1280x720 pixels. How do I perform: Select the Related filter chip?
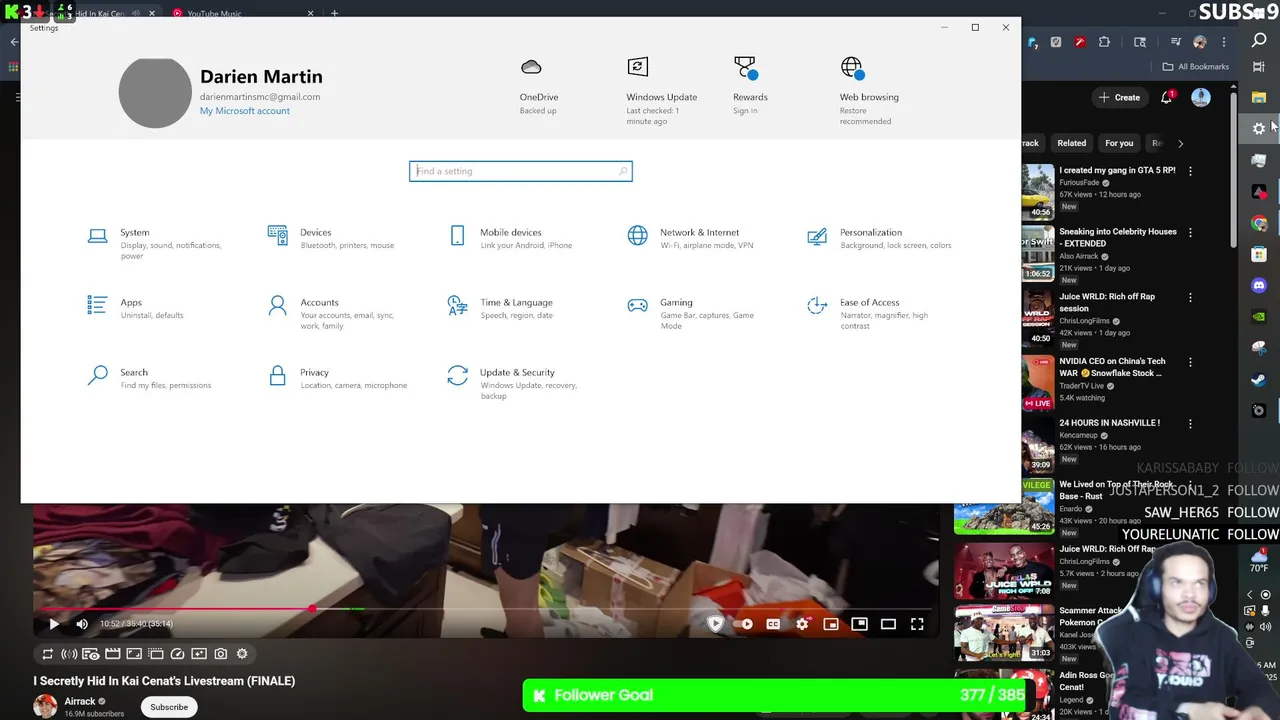coord(1071,143)
